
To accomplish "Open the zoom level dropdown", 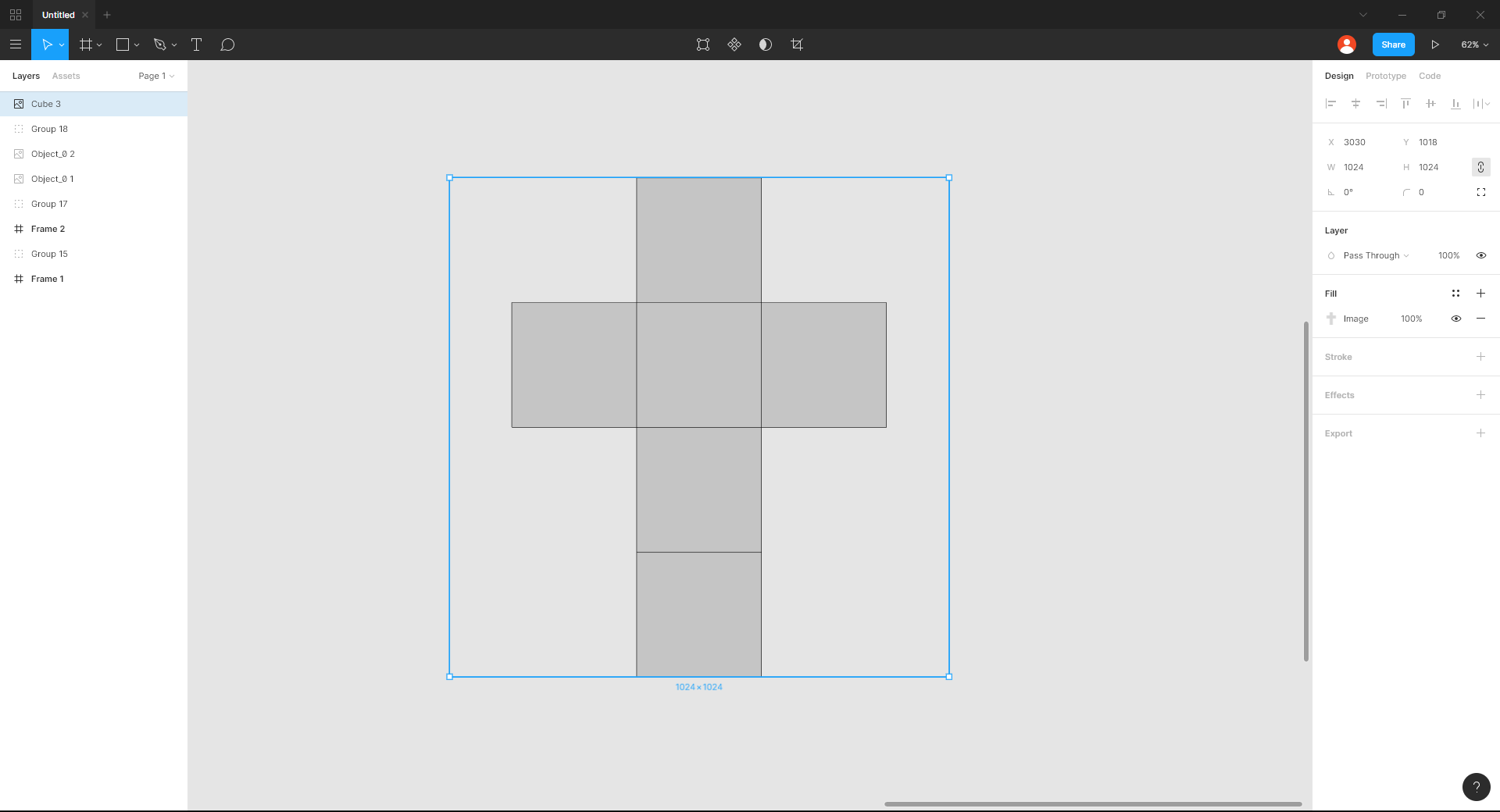I will (x=1474, y=45).
